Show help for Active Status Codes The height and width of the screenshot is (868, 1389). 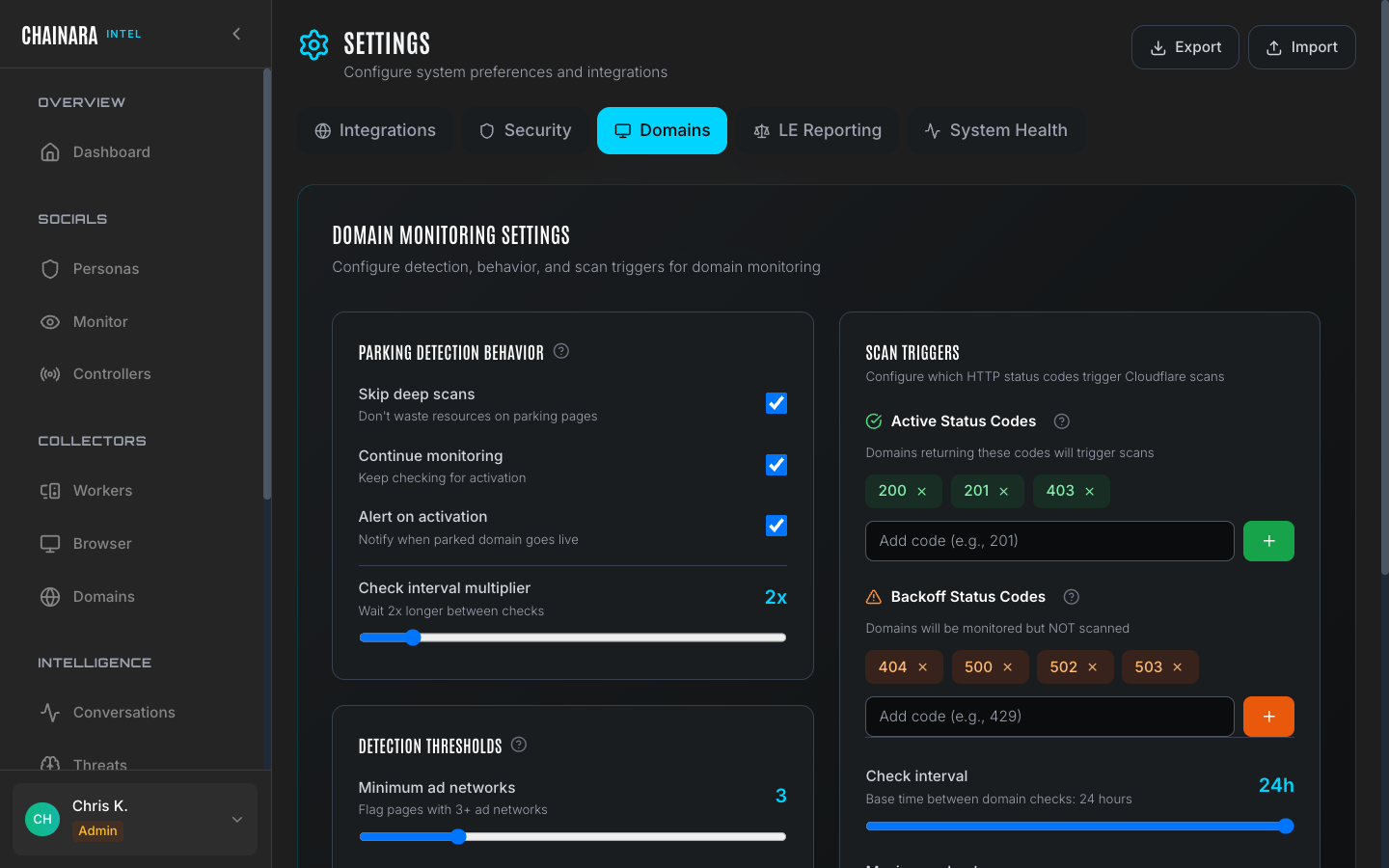click(1062, 421)
